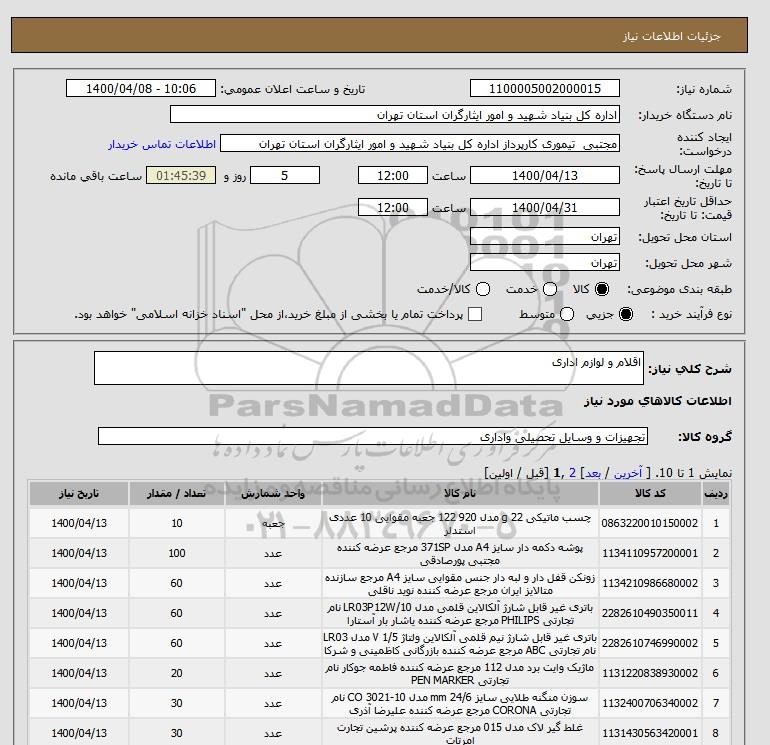Click the response deadline date 1400/04/13 field

pyautogui.click(x=545, y=175)
